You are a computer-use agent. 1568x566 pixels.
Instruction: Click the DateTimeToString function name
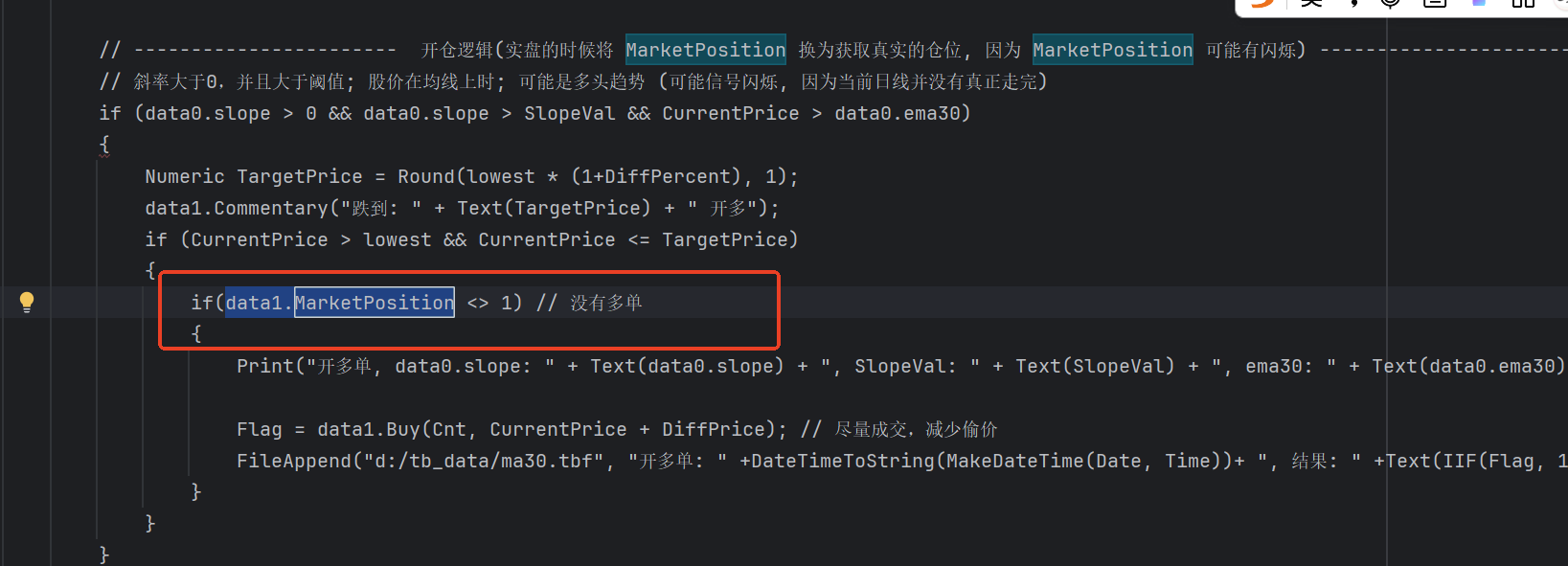pos(843,461)
